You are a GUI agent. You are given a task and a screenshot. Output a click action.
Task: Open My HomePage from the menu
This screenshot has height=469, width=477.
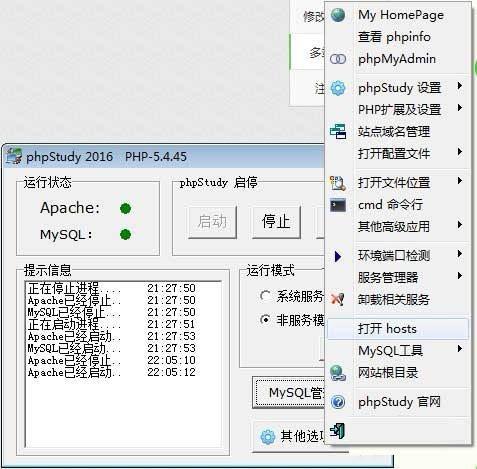click(398, 15)
